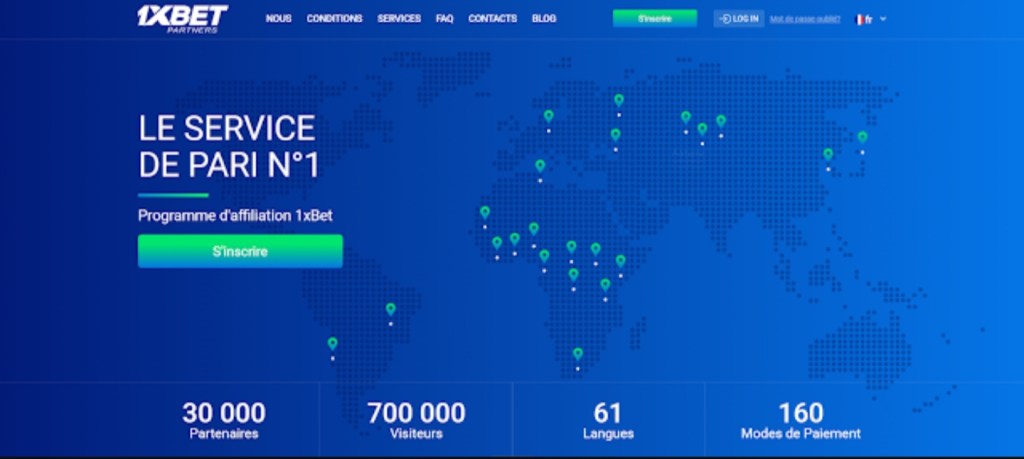Click the S'inscrire button in the header
The height and width of the screenshot is (459, 1024).
point(655,18)
